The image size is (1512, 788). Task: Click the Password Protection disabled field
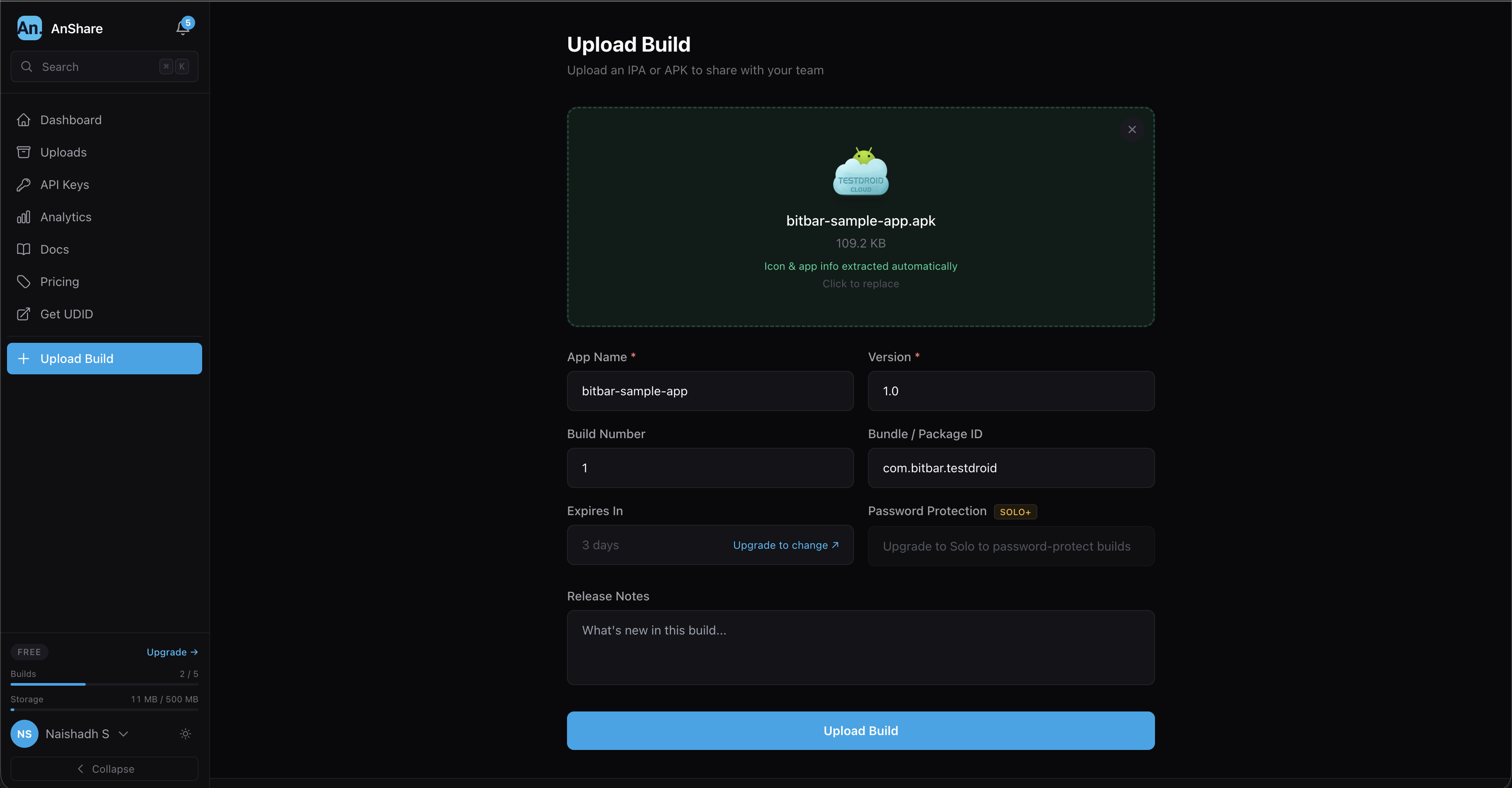pos(1011,546)
